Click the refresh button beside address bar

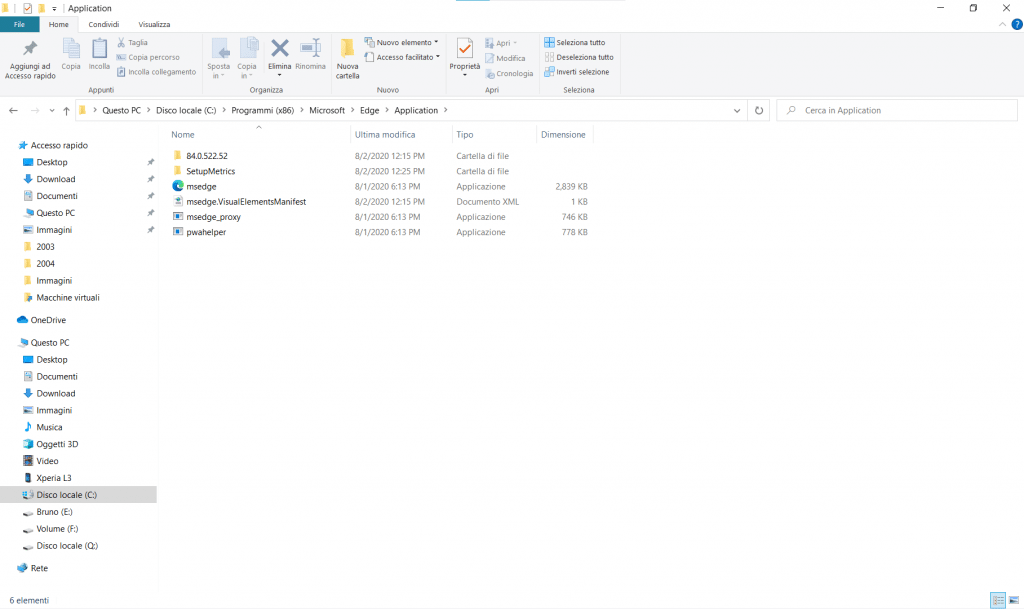coord(759,110)
